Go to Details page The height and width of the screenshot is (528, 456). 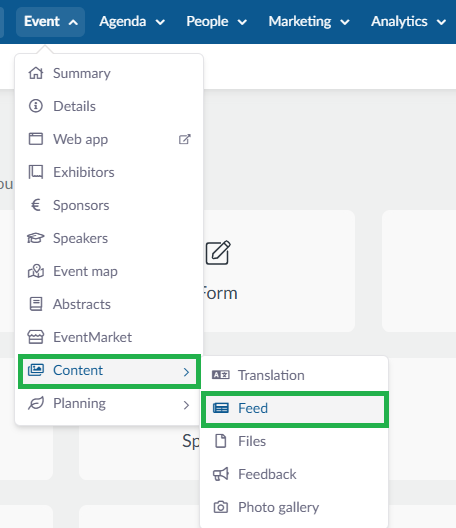click(109, 106)
